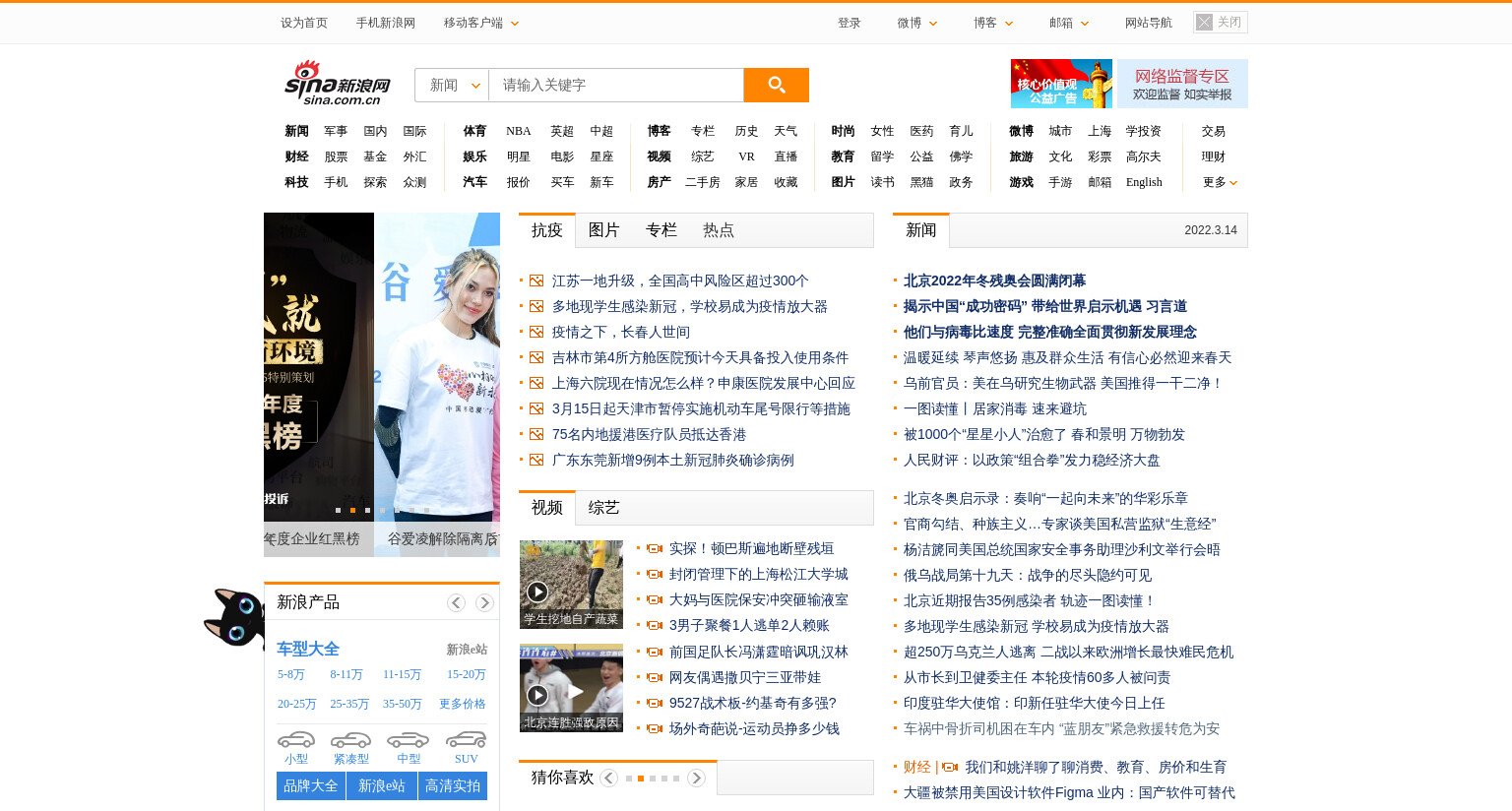Switch to the 综艺 tab
1512x811 pixels.
point(603,508)
